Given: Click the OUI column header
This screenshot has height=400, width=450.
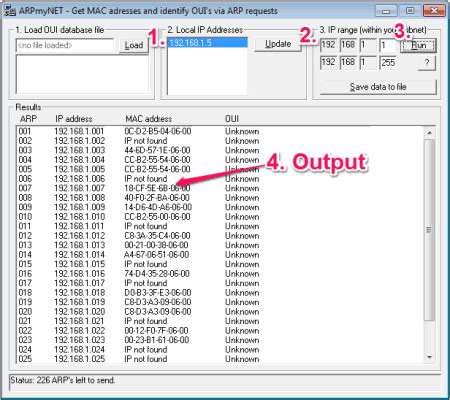Looking at the screenshot, I should tap(232, 119).
